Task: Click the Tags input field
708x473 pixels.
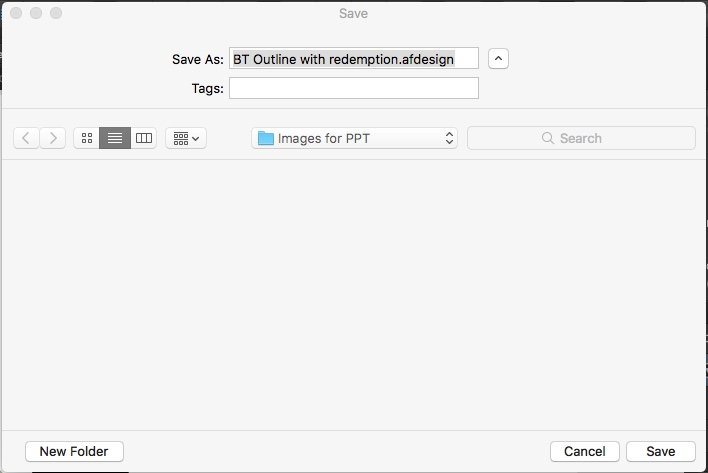Action: [354, 88]
